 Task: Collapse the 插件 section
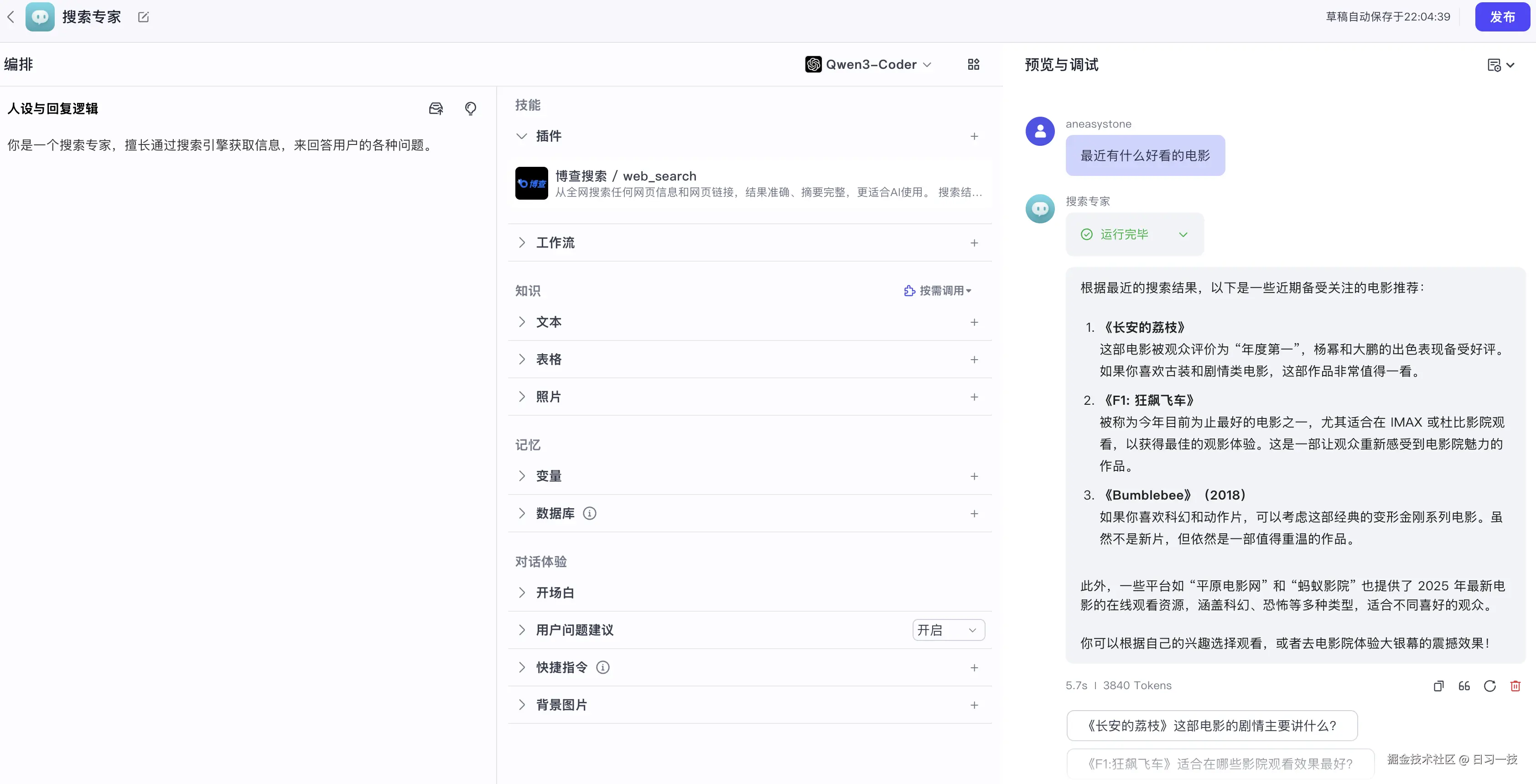[522, 136]
